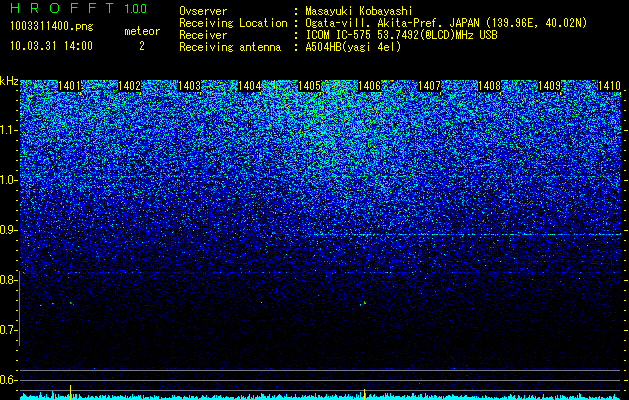Click the Ovserver label

pos(203,11)
